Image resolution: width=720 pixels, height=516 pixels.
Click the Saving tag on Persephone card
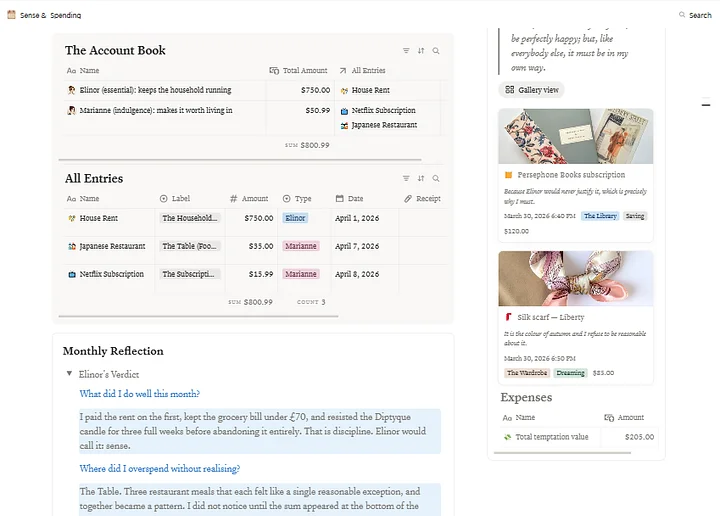tap(635, 216)
